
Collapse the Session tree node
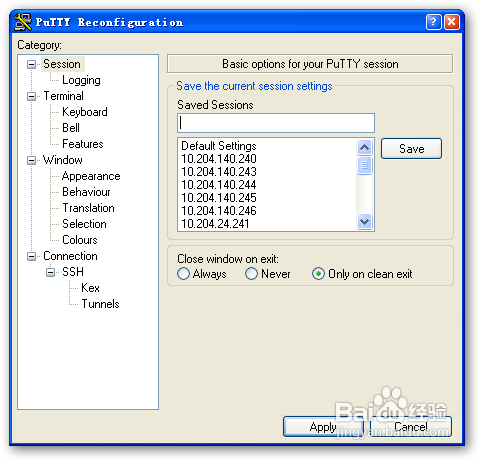31,64
